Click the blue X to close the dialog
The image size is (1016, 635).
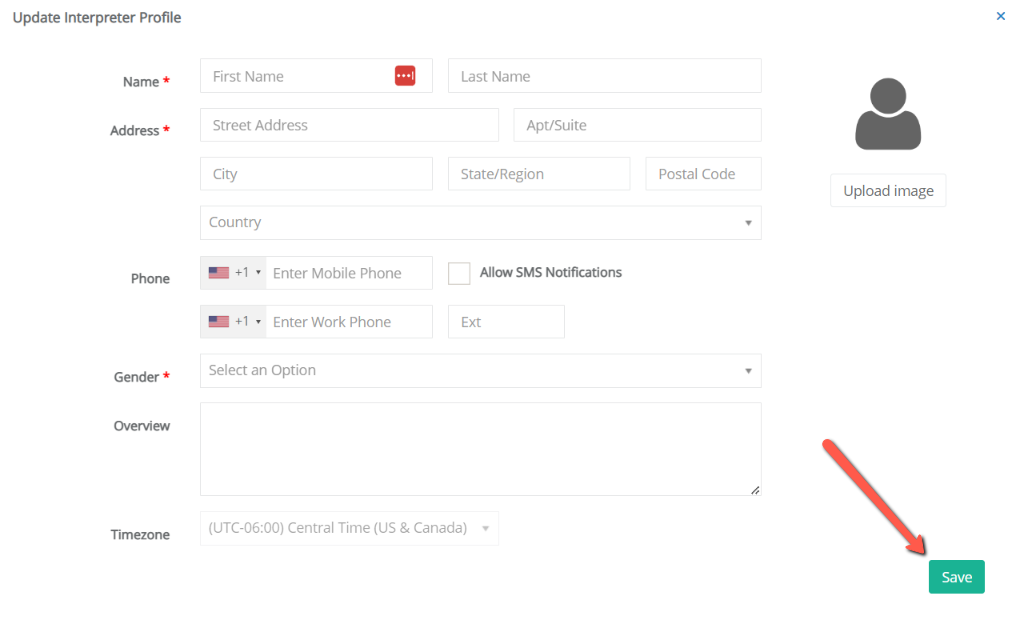1000,16
